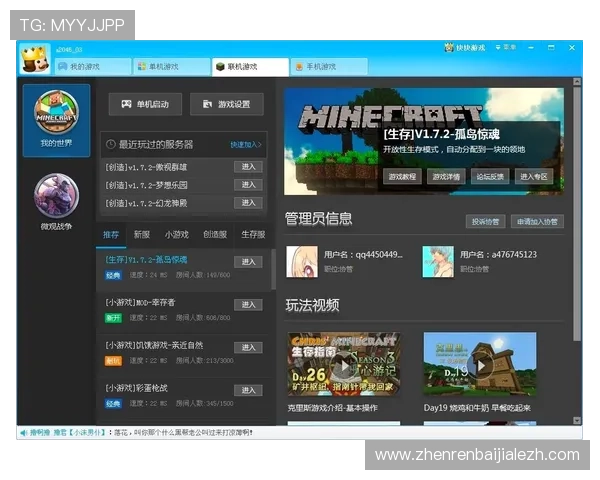Click the Minecraft banner image
Viewport: 600px width, 480px height.
424,142
